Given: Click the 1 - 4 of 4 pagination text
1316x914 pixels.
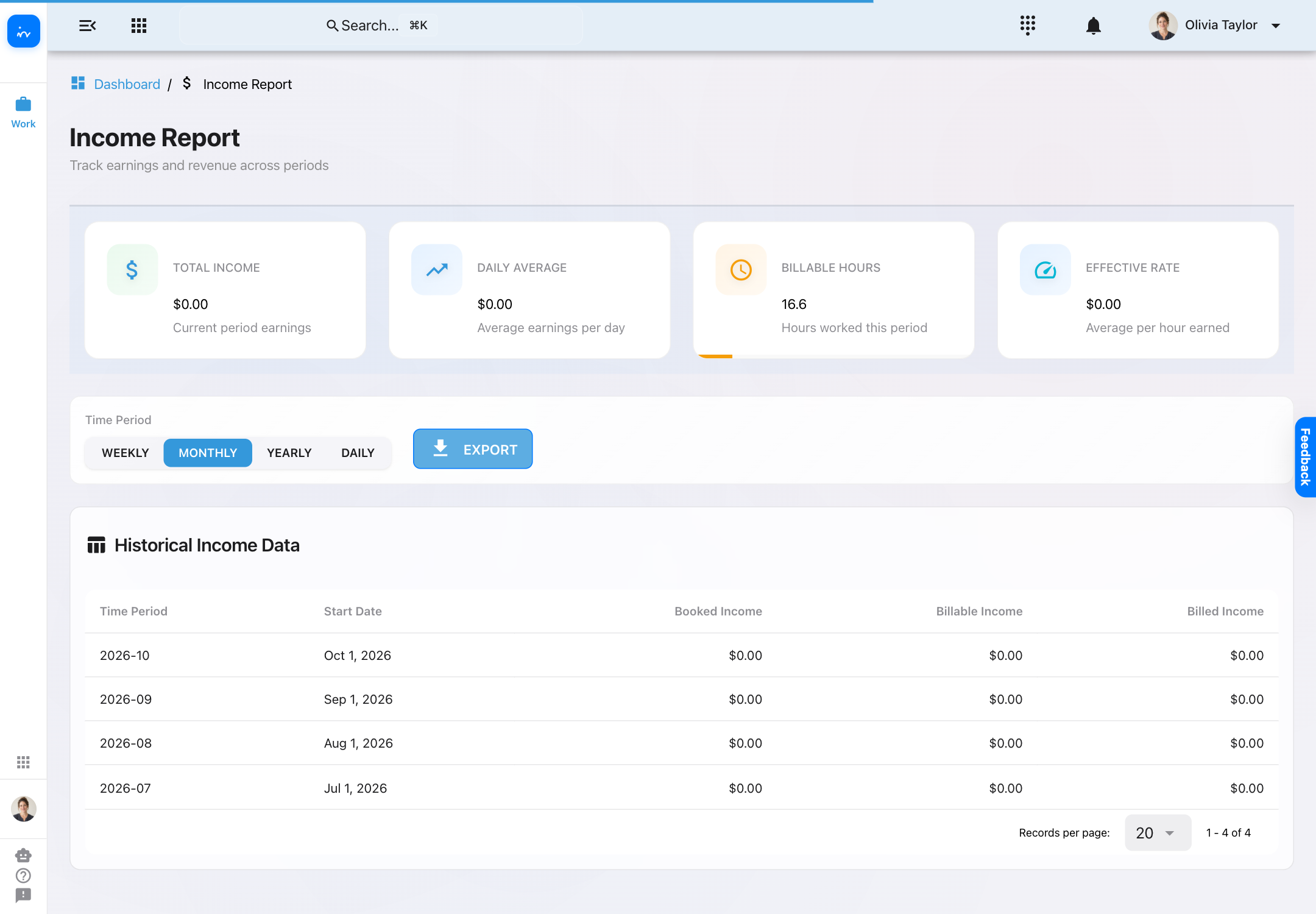Looking at the screenshot, I should [x=1228, y=832].
